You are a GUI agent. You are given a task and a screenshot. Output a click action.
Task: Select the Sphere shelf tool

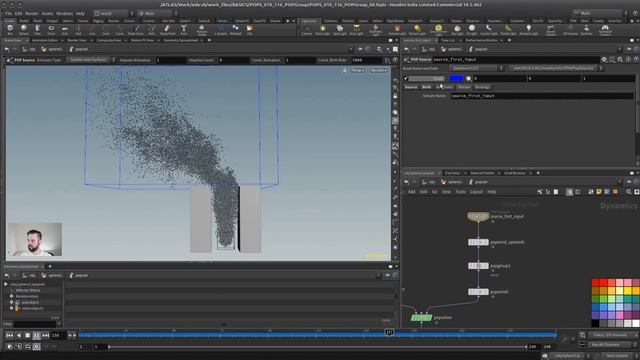pyautogui.click(x=24, y=29)
